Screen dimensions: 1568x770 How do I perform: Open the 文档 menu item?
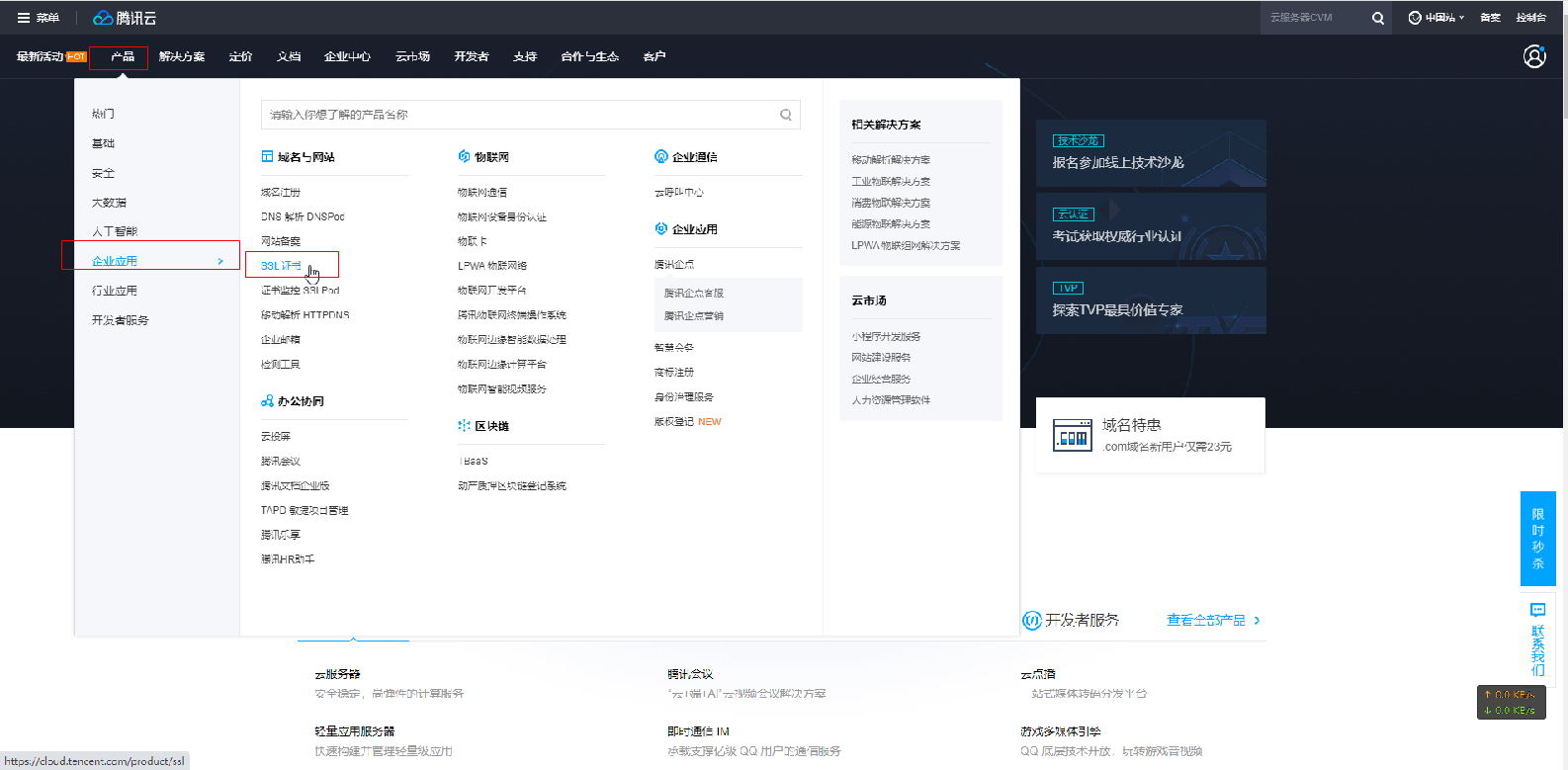[289, 56]
